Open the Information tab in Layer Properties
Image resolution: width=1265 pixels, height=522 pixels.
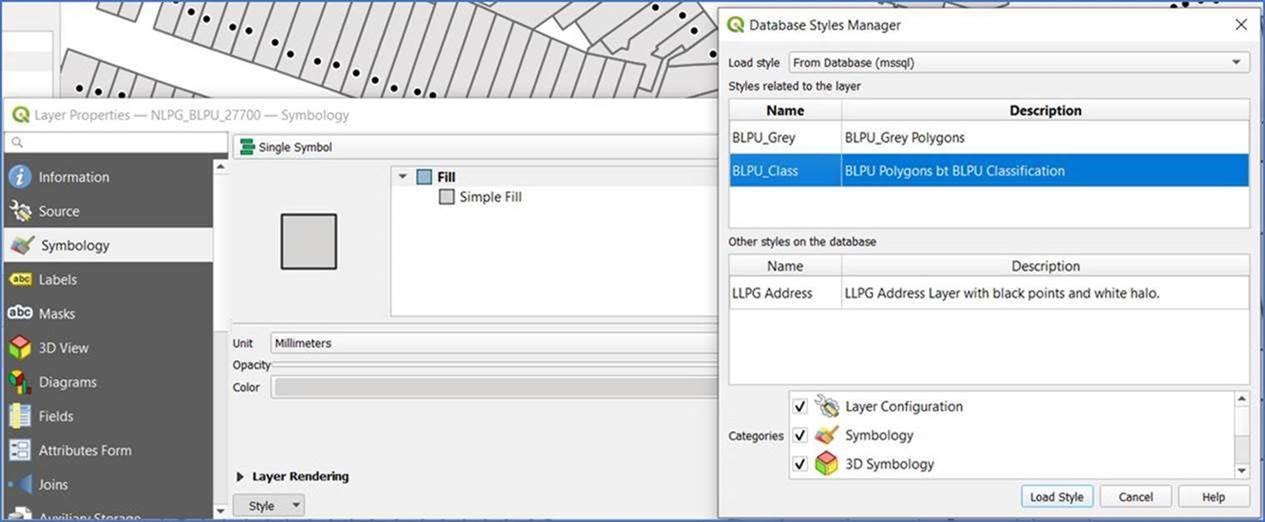coord(107,177)
